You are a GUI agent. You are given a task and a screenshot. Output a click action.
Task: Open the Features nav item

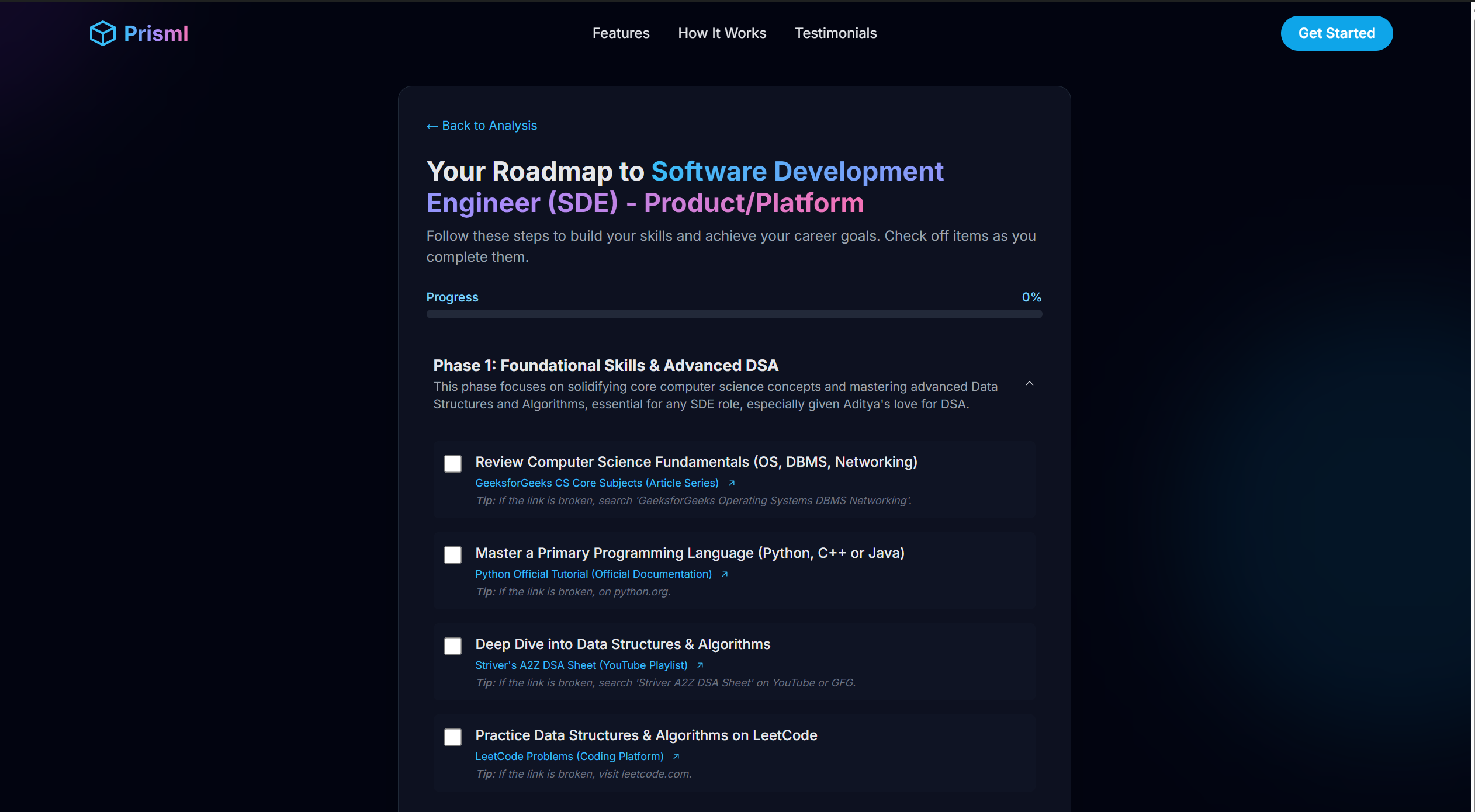(621, 33)
